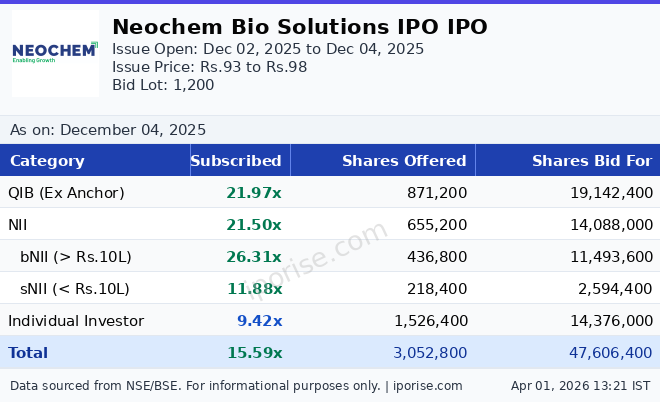660x402 pixels.
Task: Click the Issue Price line
Action: 209,67
